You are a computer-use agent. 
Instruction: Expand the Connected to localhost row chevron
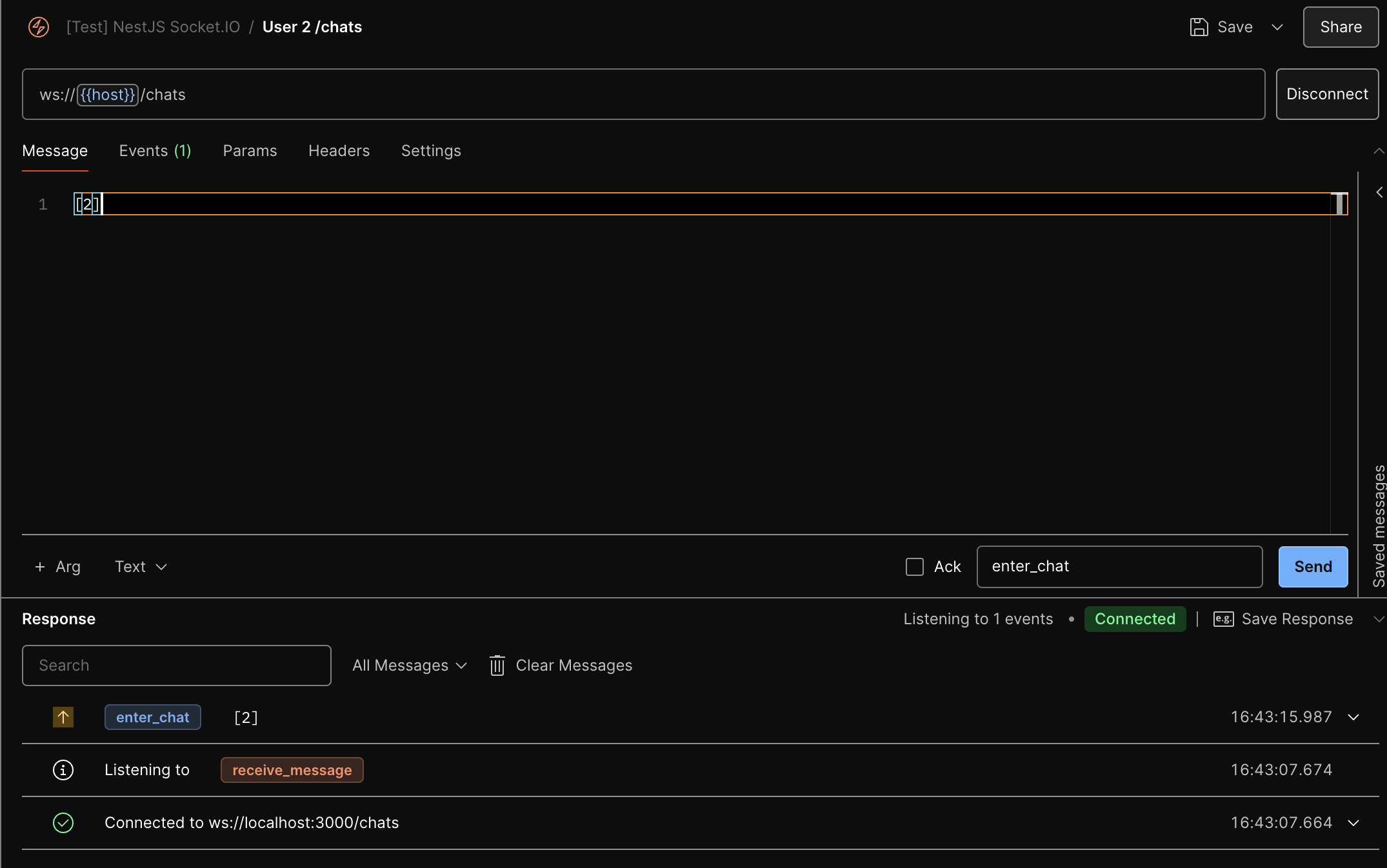click(1353, 823)
